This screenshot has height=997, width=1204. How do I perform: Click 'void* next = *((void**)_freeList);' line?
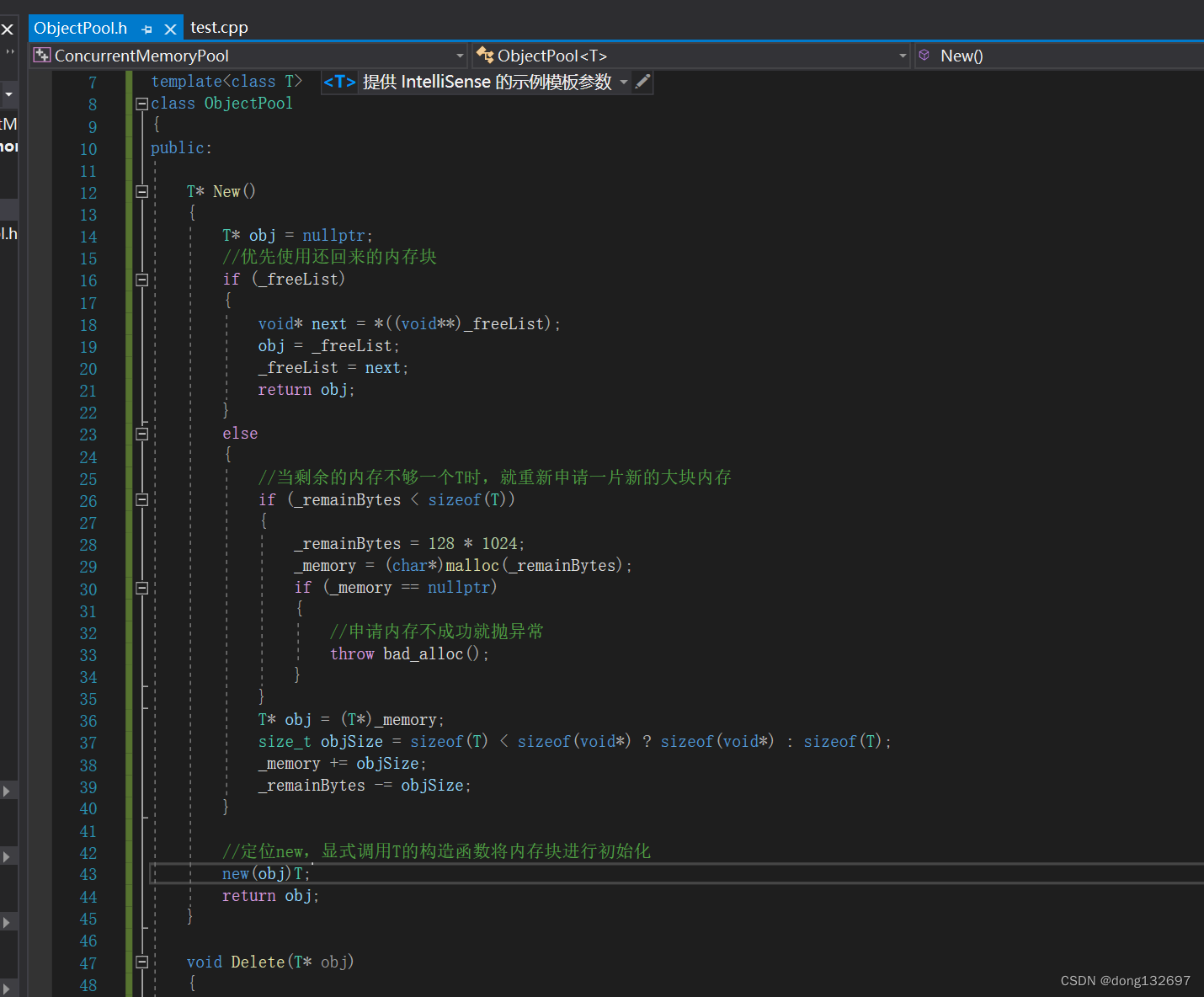coord(409,324)
